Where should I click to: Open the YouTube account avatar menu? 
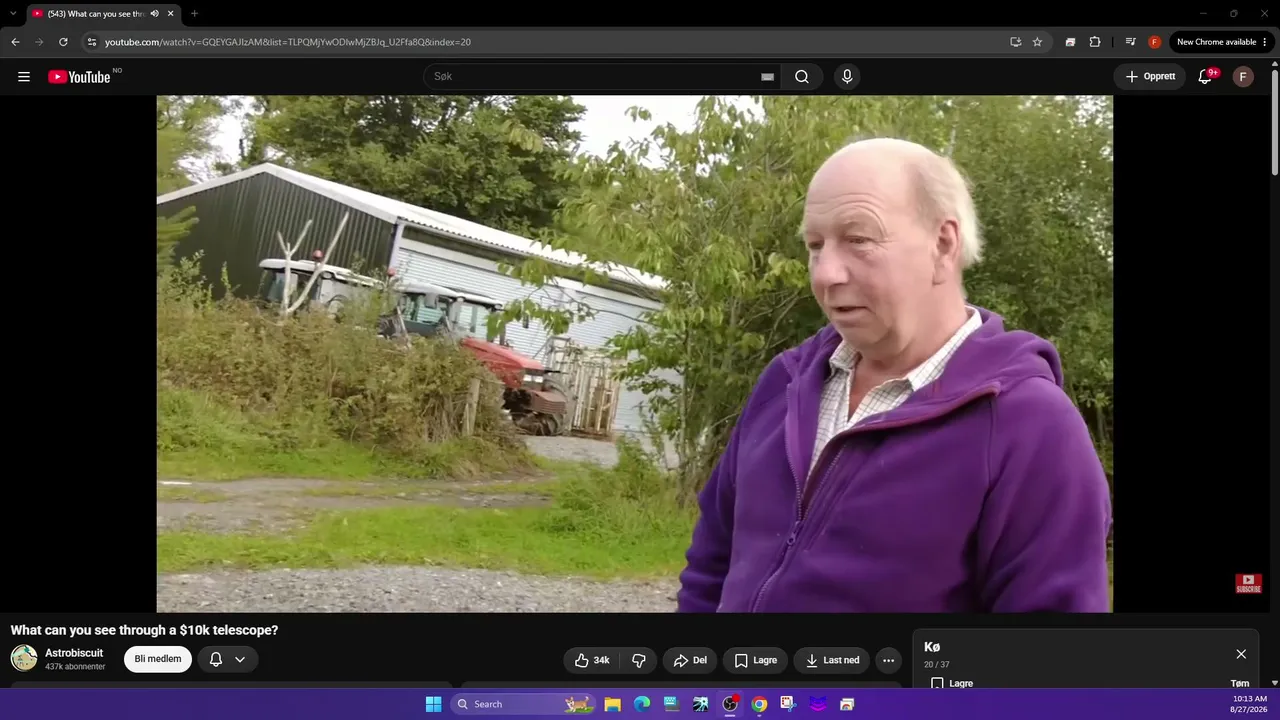pos(1243,77)
